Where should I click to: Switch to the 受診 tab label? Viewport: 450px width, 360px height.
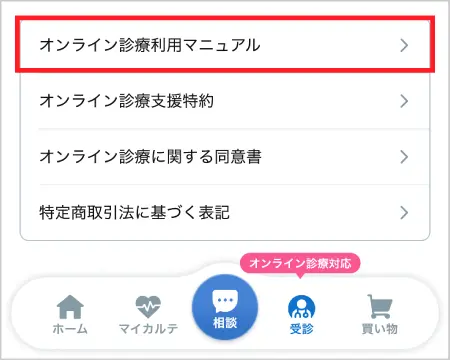(x=301, y=329)
